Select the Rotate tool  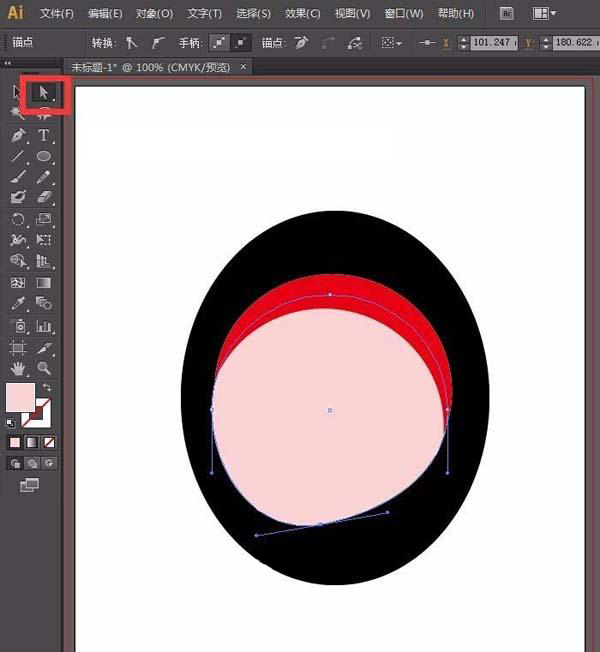coord(18,220)
